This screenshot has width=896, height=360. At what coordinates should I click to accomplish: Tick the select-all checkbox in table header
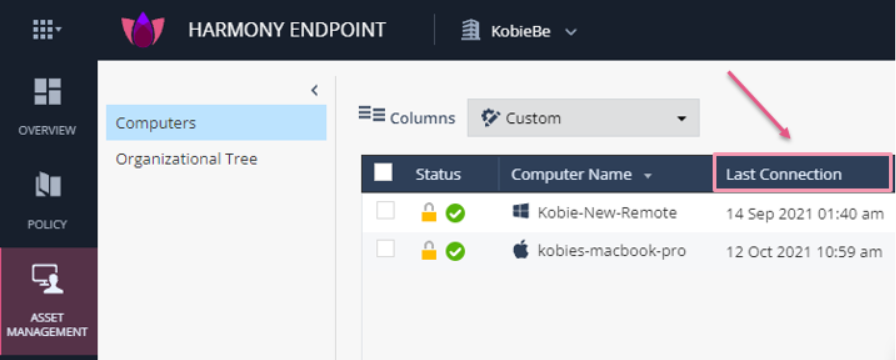[383, 173]
